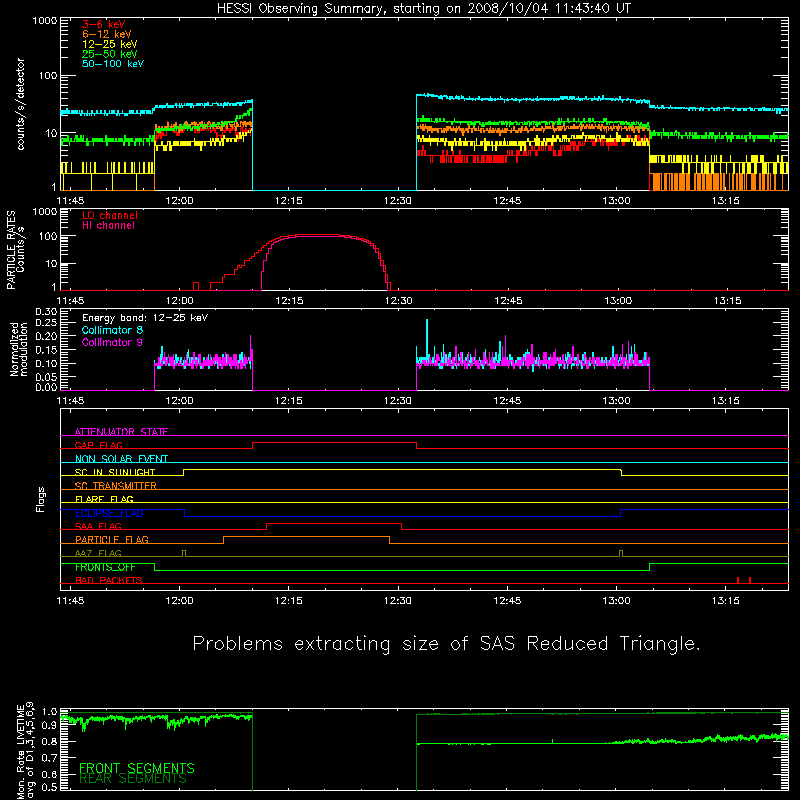Click the ATTENUATOR_STATE flag label
This screenshot has width=800, height=800.
coord(121,432)
